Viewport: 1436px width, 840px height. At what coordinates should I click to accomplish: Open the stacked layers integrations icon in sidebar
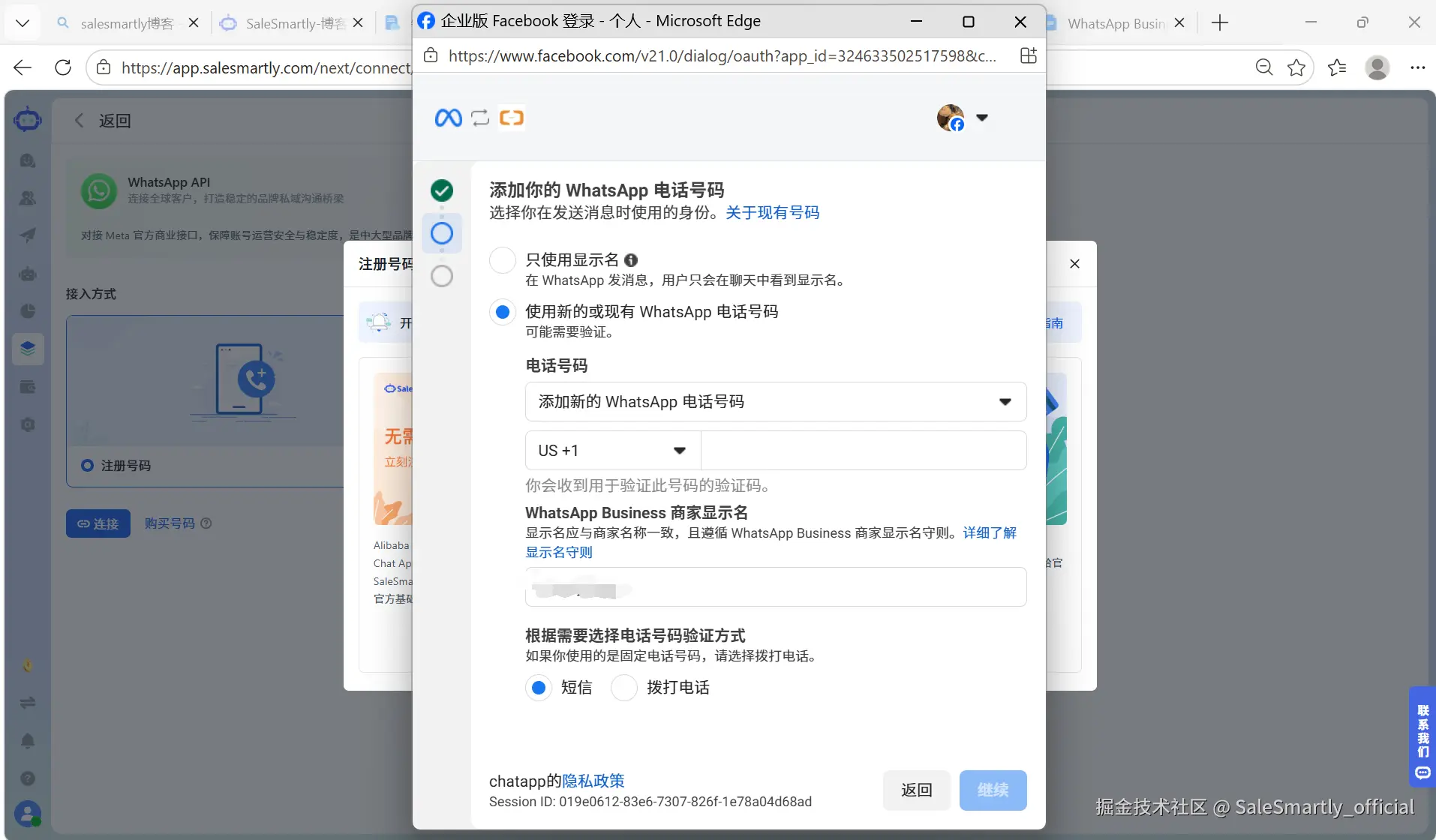[28, 349]
